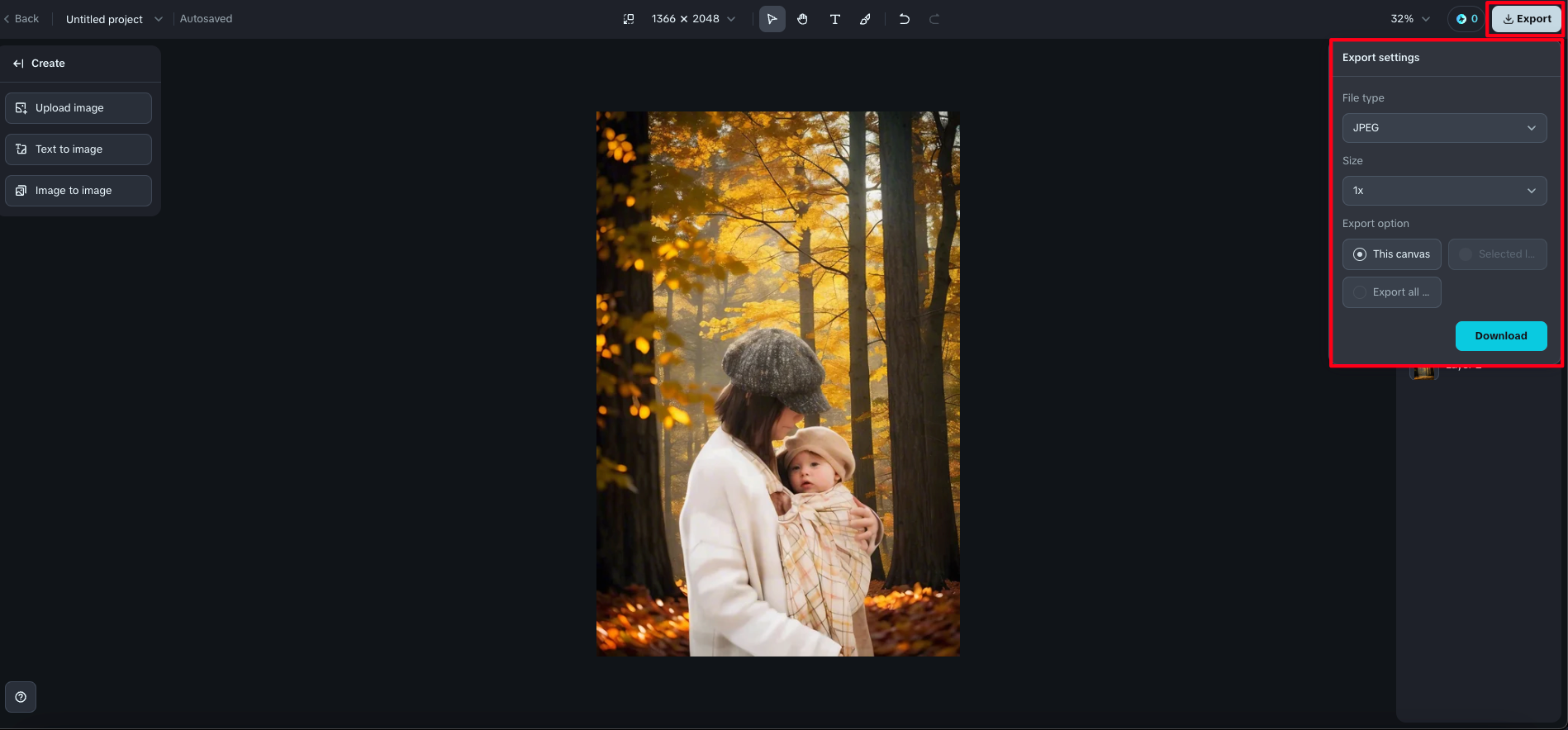Pick the brush tool in the top toolbar

click(x=865, y=19)
